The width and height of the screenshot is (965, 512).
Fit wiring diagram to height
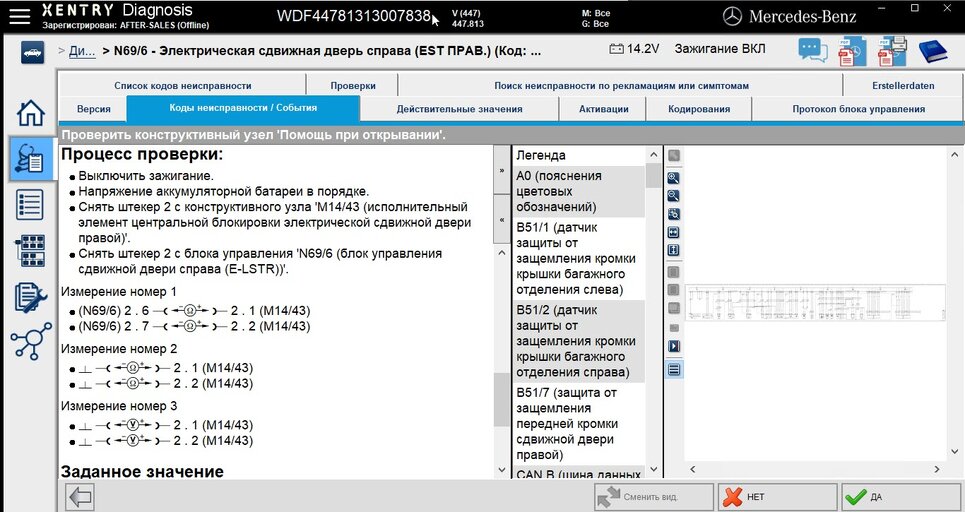674,250
